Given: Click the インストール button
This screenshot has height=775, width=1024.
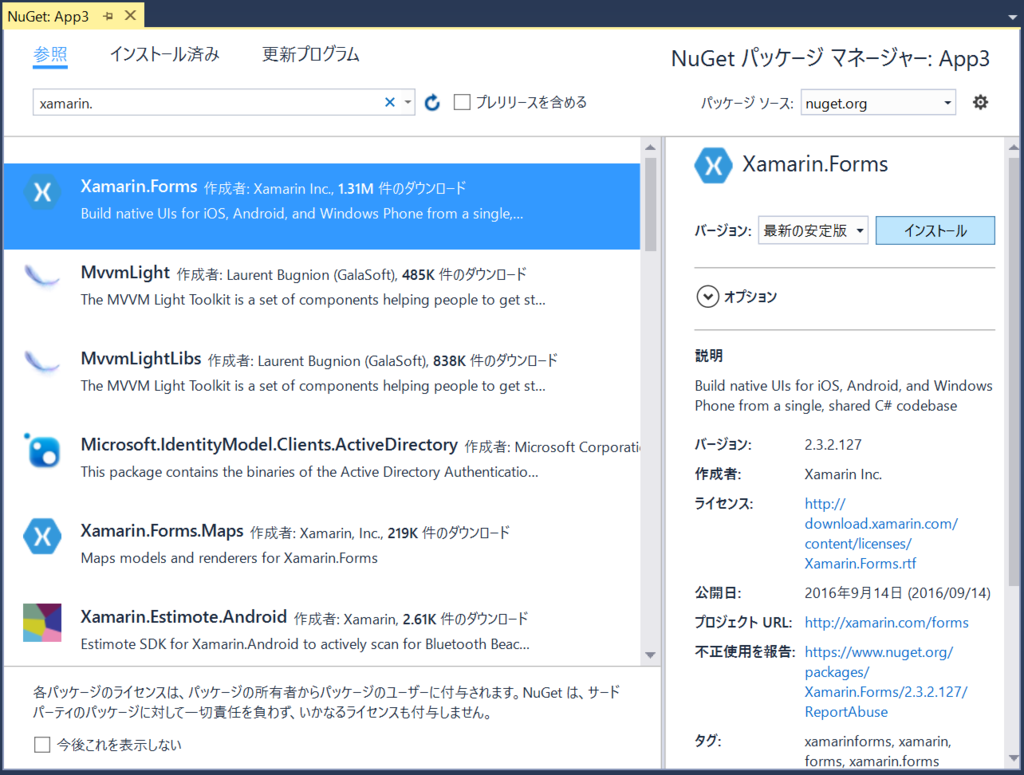Looking at the screenshot, I should (x=935, y=230).
